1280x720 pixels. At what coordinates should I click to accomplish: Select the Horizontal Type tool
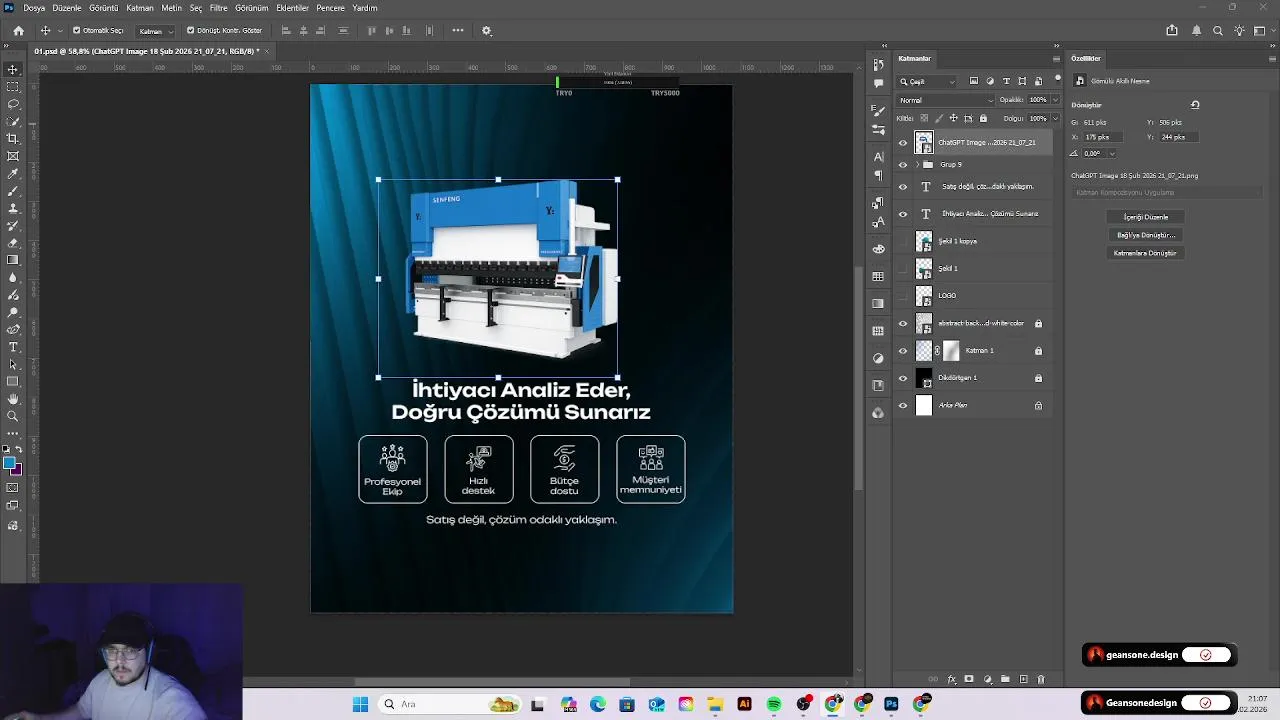tap(13, 347)
